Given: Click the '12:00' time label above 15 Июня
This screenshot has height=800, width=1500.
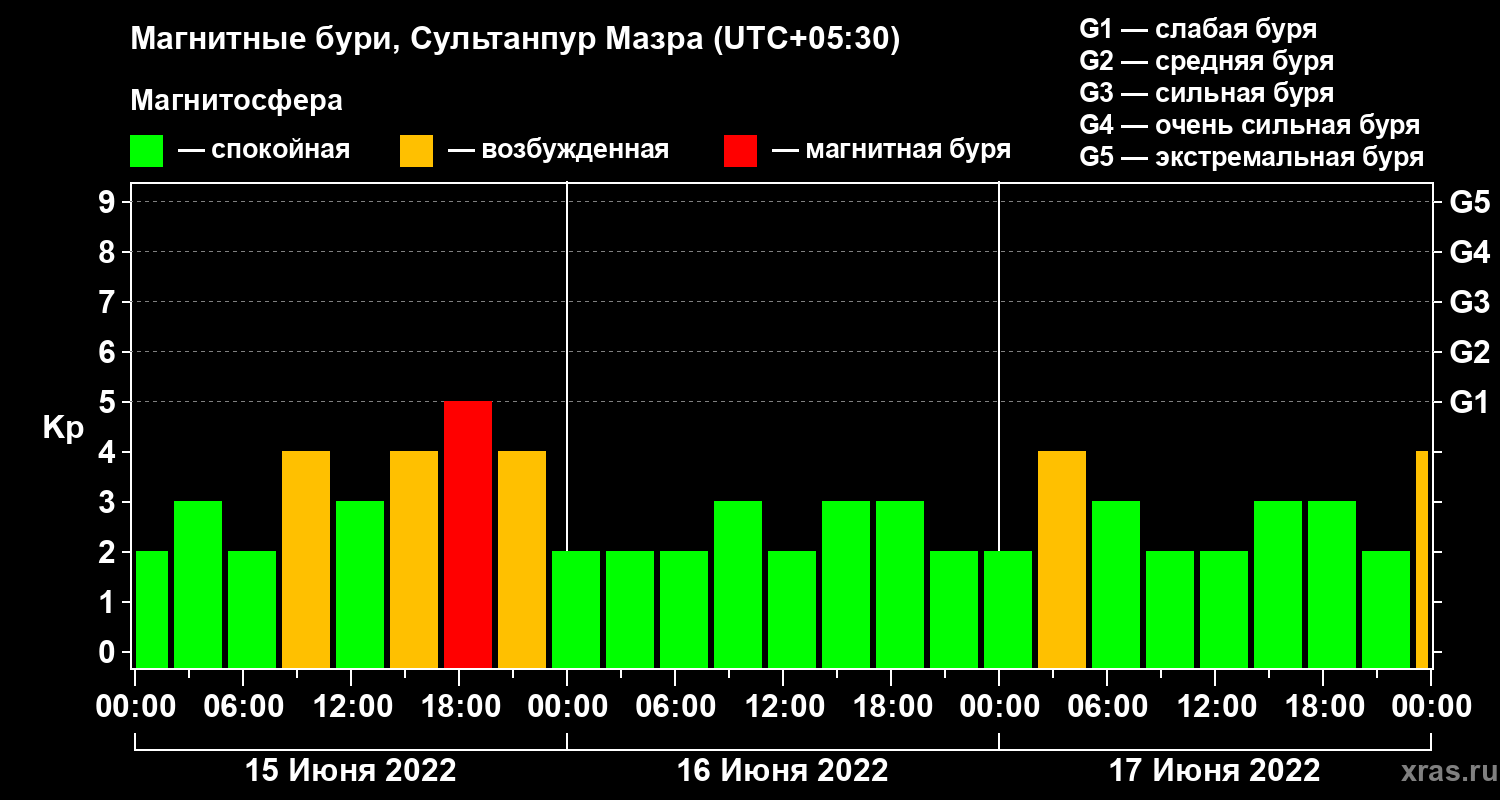Looking at the screenshot, I should click(351, 707).
